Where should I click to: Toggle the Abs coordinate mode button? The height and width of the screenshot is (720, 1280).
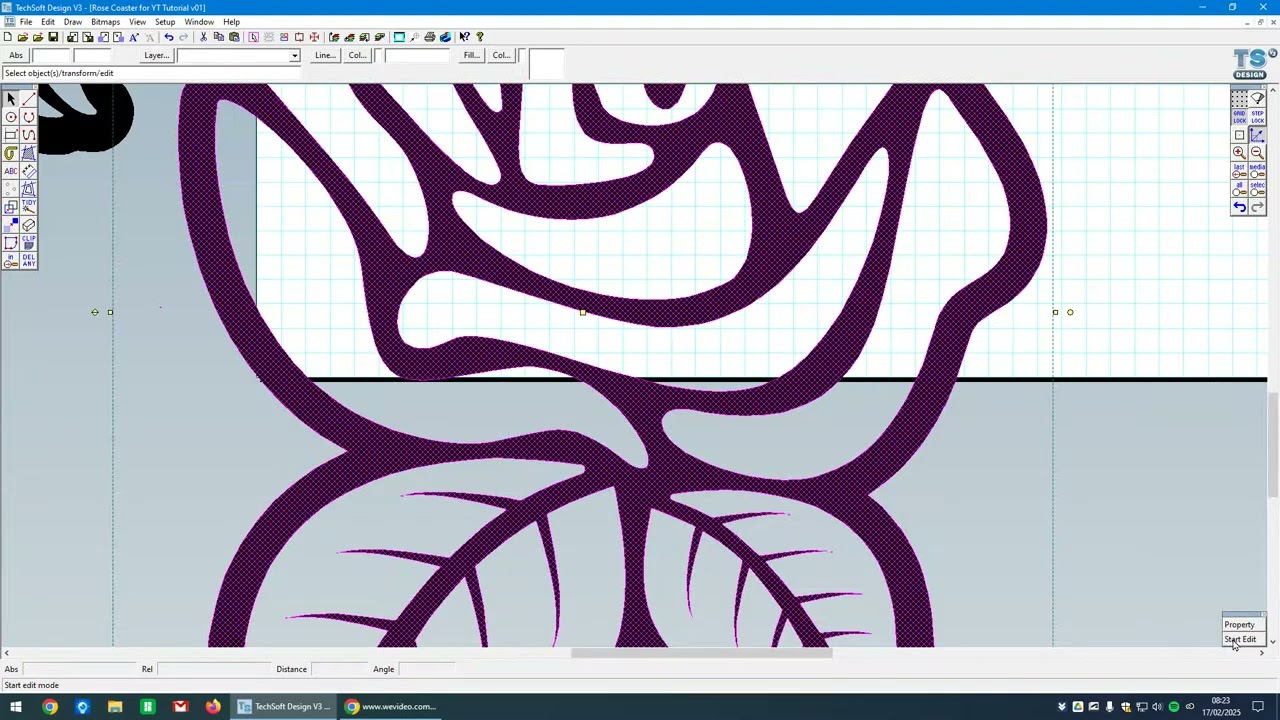tap(16, 56)
